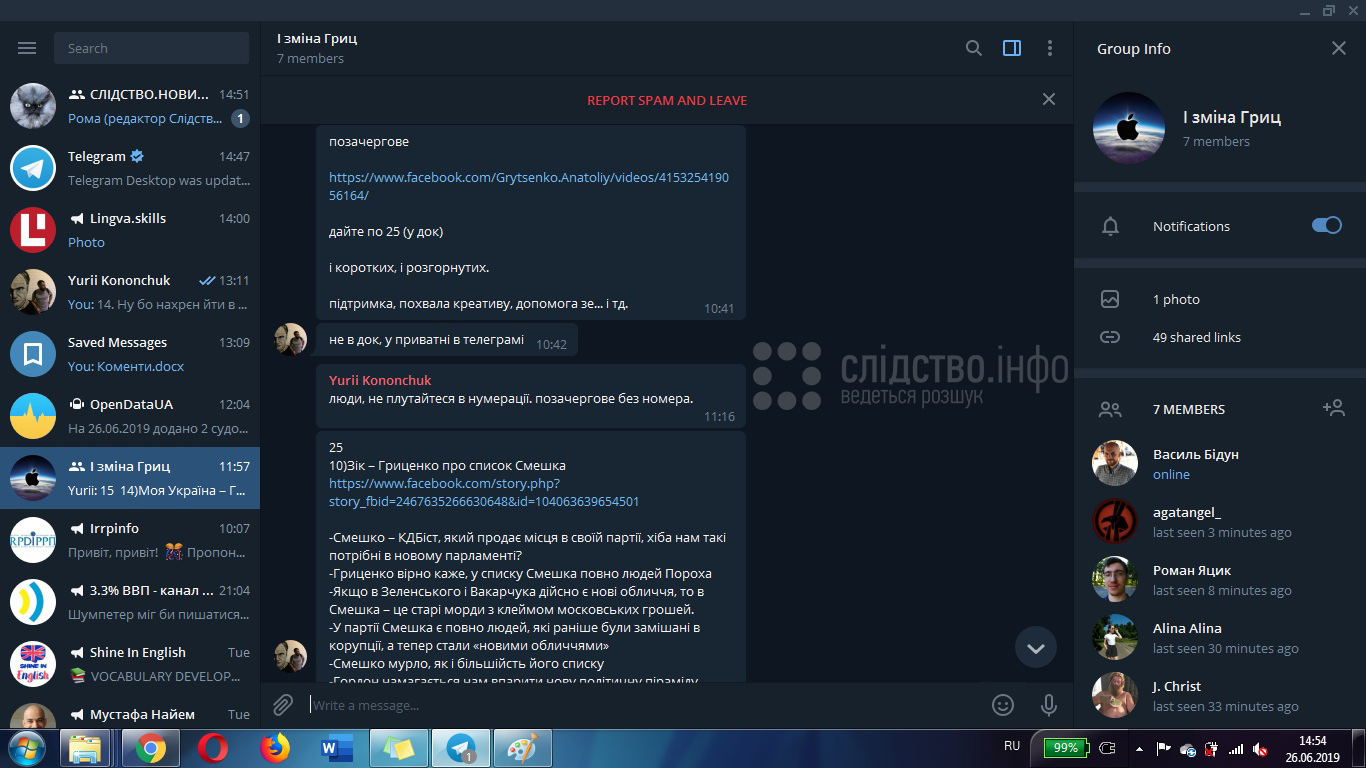Image resolution: width=1366 pixels, height=768 pixels.
Task: Open the 49 shared links list
Action: (x=1196, y=337)
